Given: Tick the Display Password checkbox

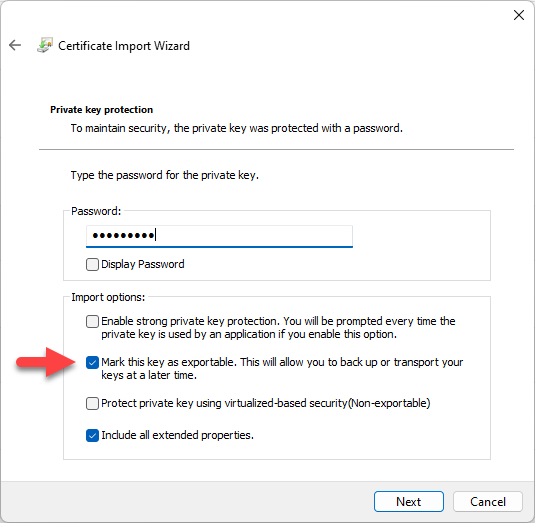Looking at the screenshot, I should pyautogui.click(x=92, y=264).
